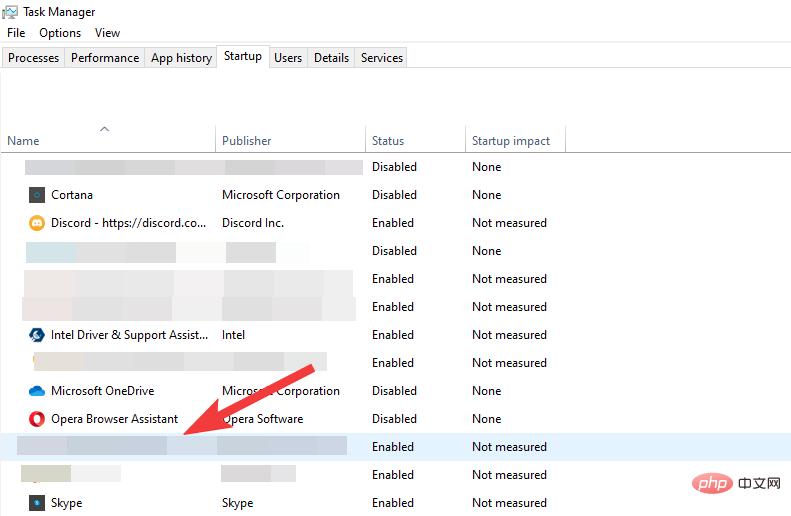Switch to the App history tab
The width and height of the screenshot is (791, 516).
tap(181, 58)
